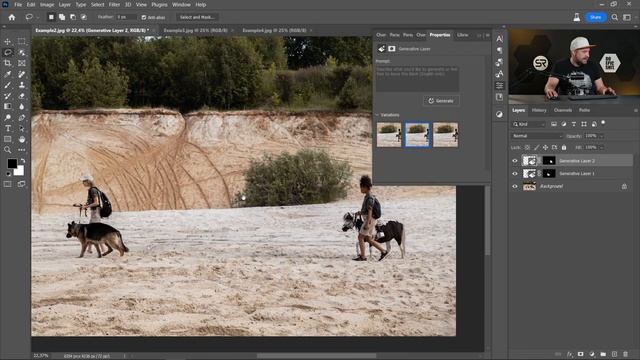Select the Brush tool
The width and height of the screenshot is (640, 360).
[x=8, y=85]
